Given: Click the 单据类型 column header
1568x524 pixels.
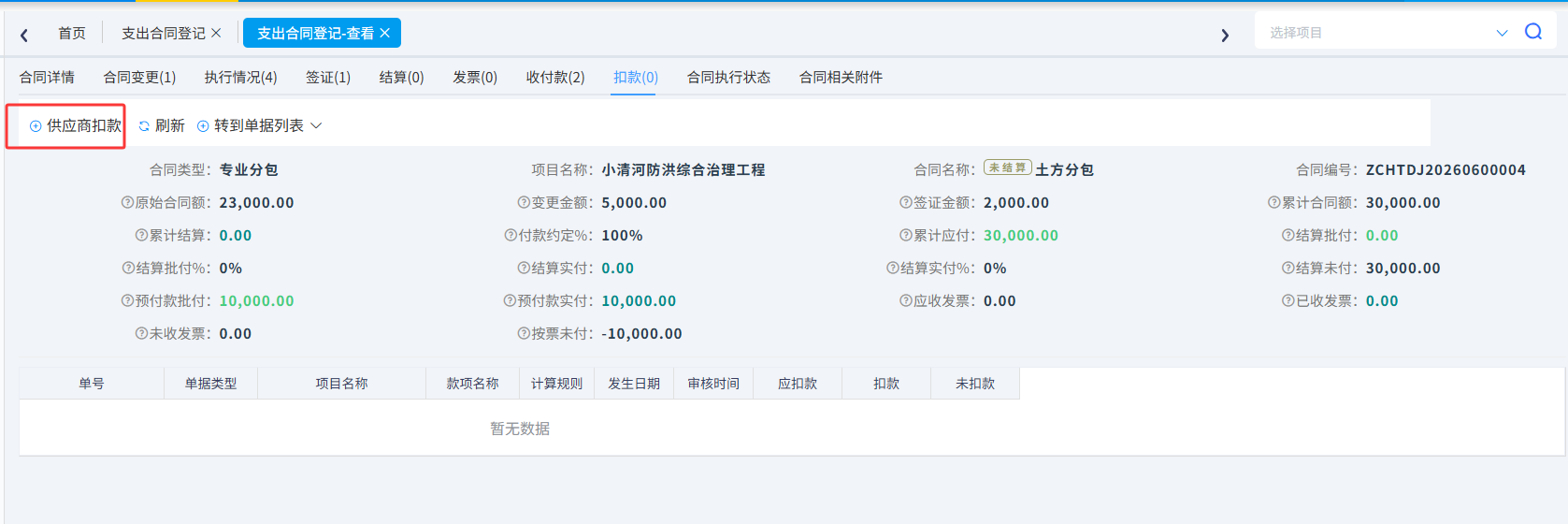Looking at the screenshot, I should click(210, 384).
